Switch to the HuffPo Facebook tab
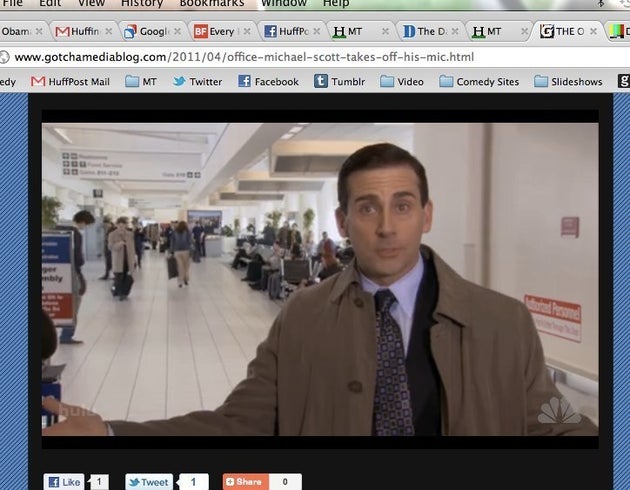Screen dimensions: 630x490 coord(292,31)
